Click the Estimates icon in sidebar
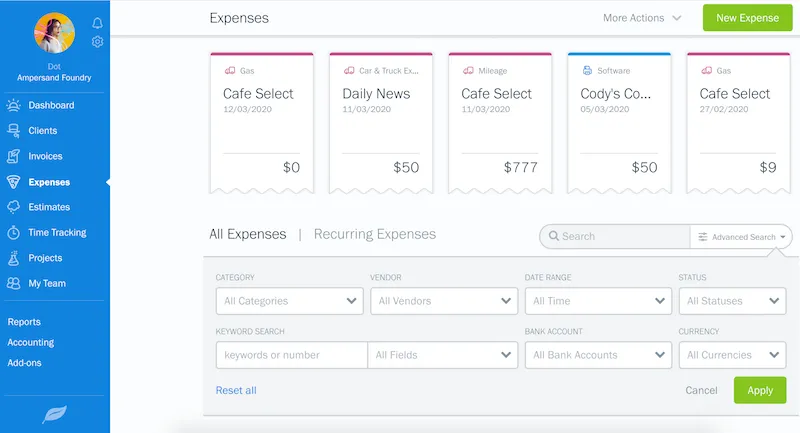The width and height of the screenshot is (800, 433). (x=14, y=207)
